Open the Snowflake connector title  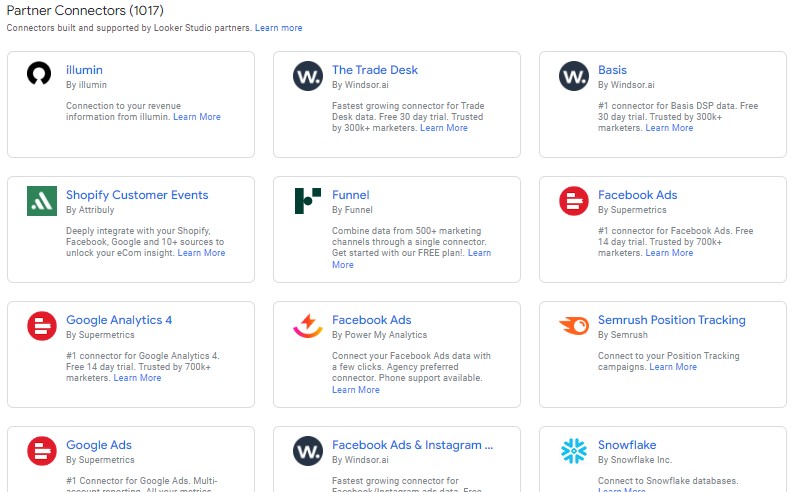[627, 445]
